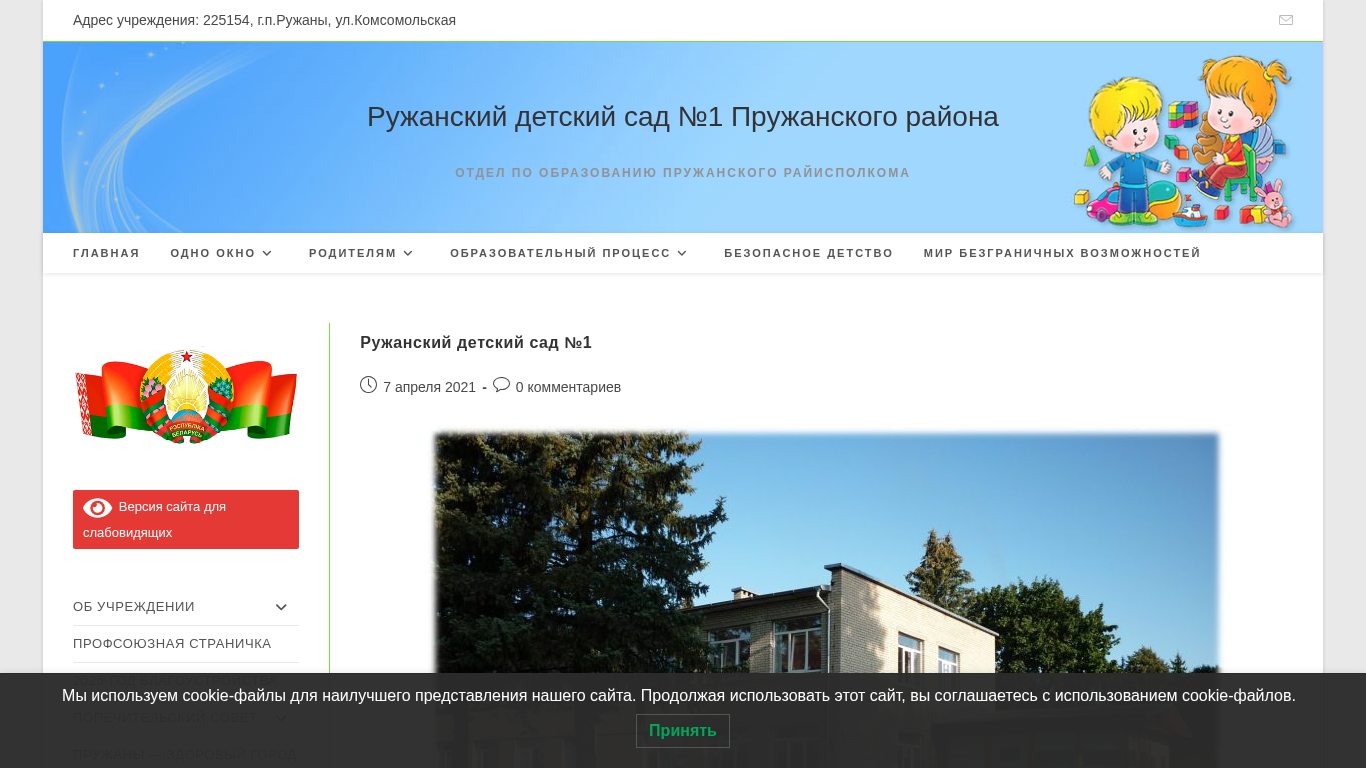This screenshot has height=768, width=1366.
Task: Click the eye icon for visually impaired version
Action: (97, 508)
